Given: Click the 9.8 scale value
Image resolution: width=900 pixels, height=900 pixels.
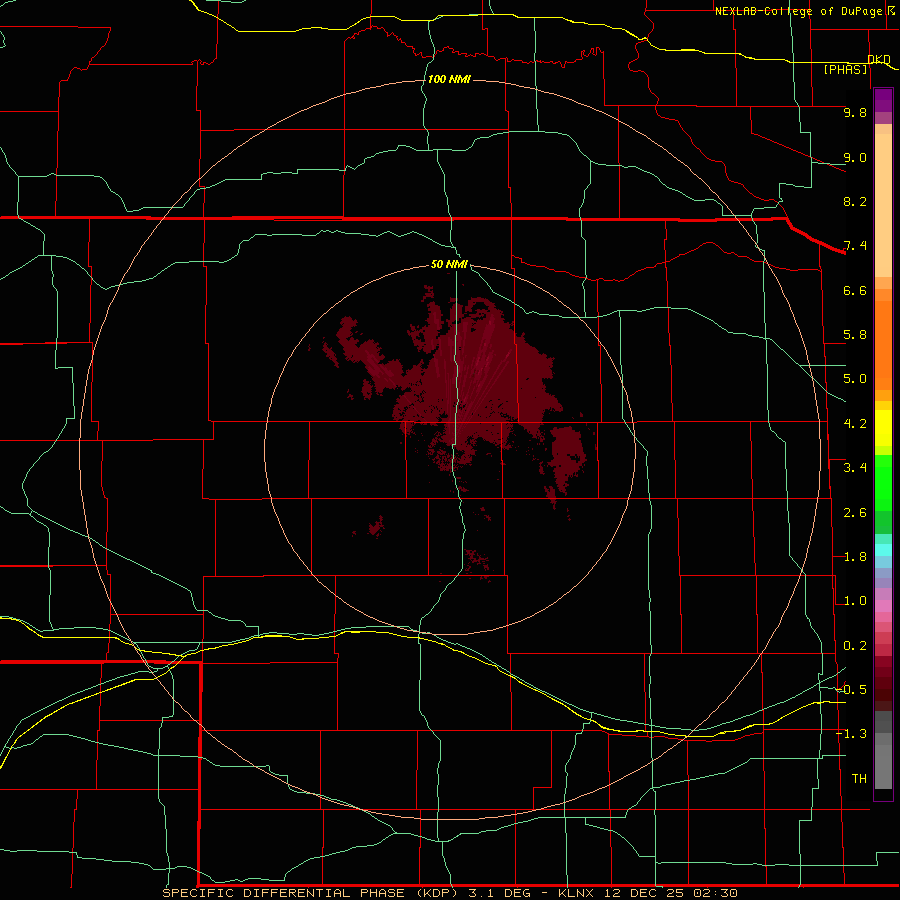Looking at the screenshot, I should coord(855,112).
